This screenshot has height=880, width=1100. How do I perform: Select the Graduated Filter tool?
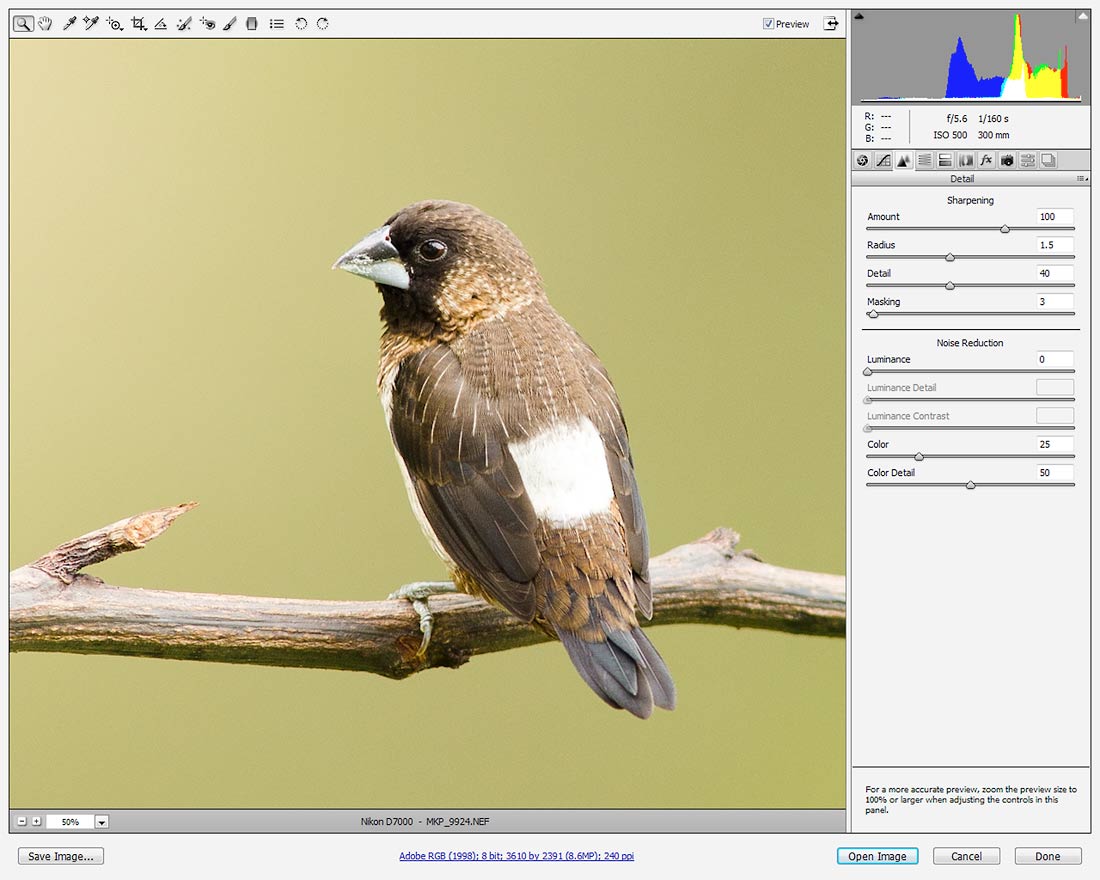252,23
